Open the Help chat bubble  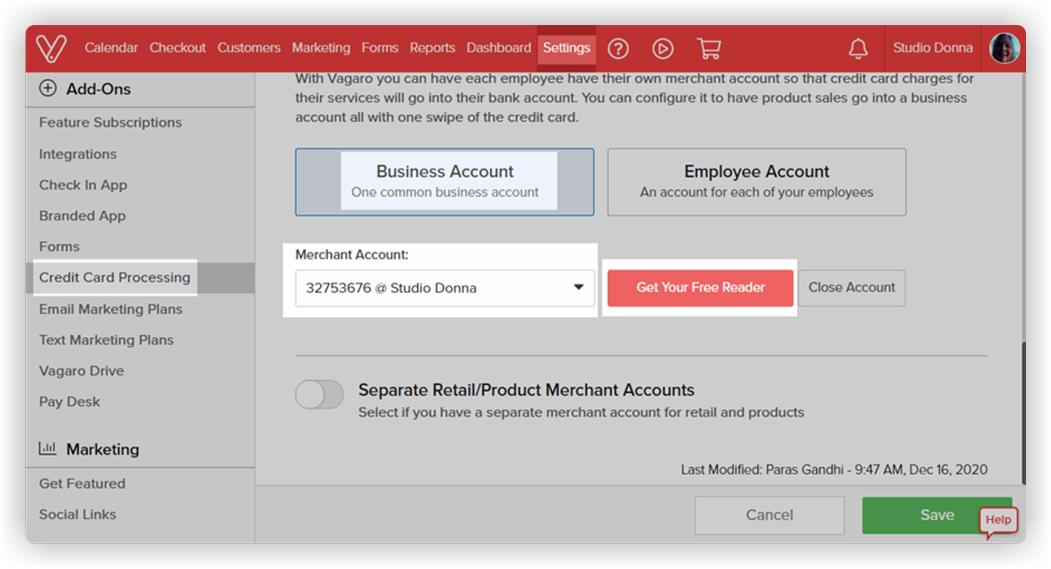(x=999, y=521)
